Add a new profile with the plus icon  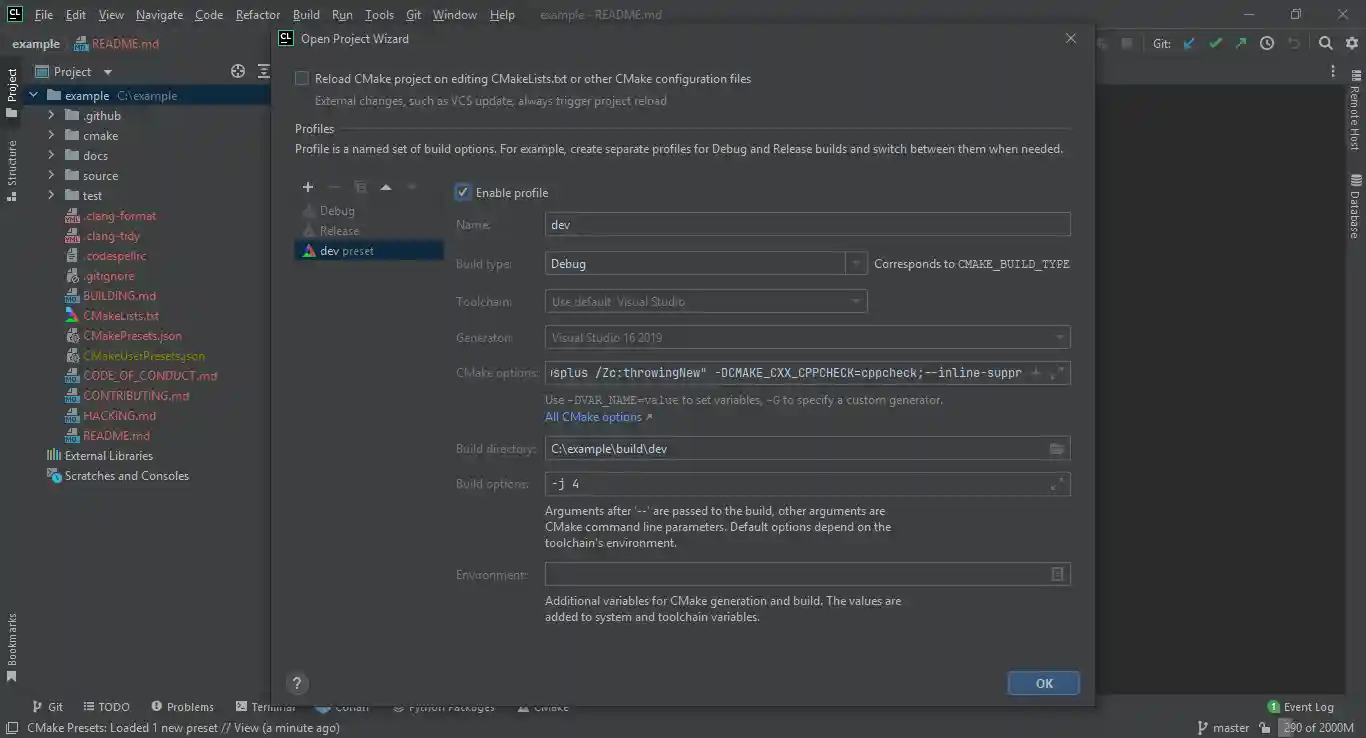click(307, 187)
